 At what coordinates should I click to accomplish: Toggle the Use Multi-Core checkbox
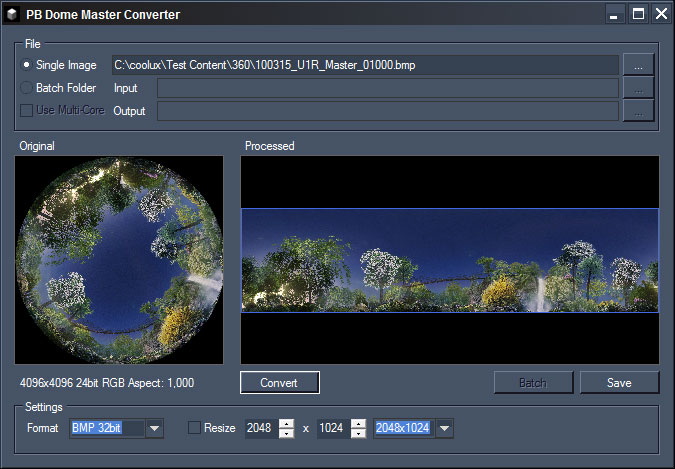(x=26, y=111)
